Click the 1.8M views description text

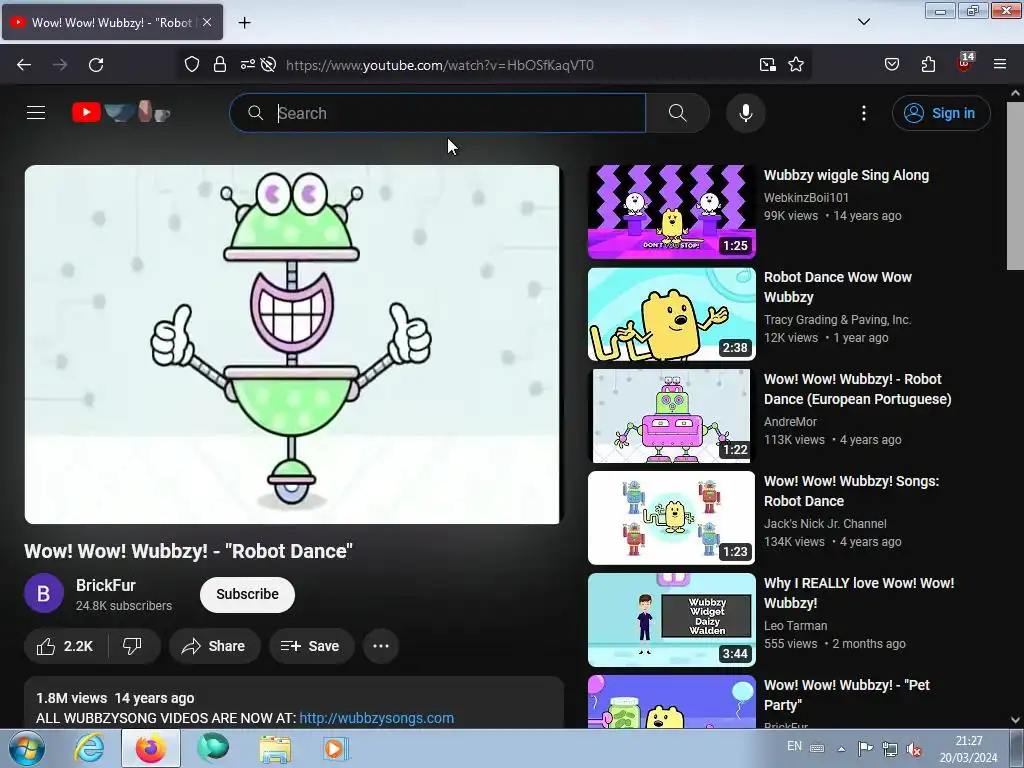coord(71,698)
